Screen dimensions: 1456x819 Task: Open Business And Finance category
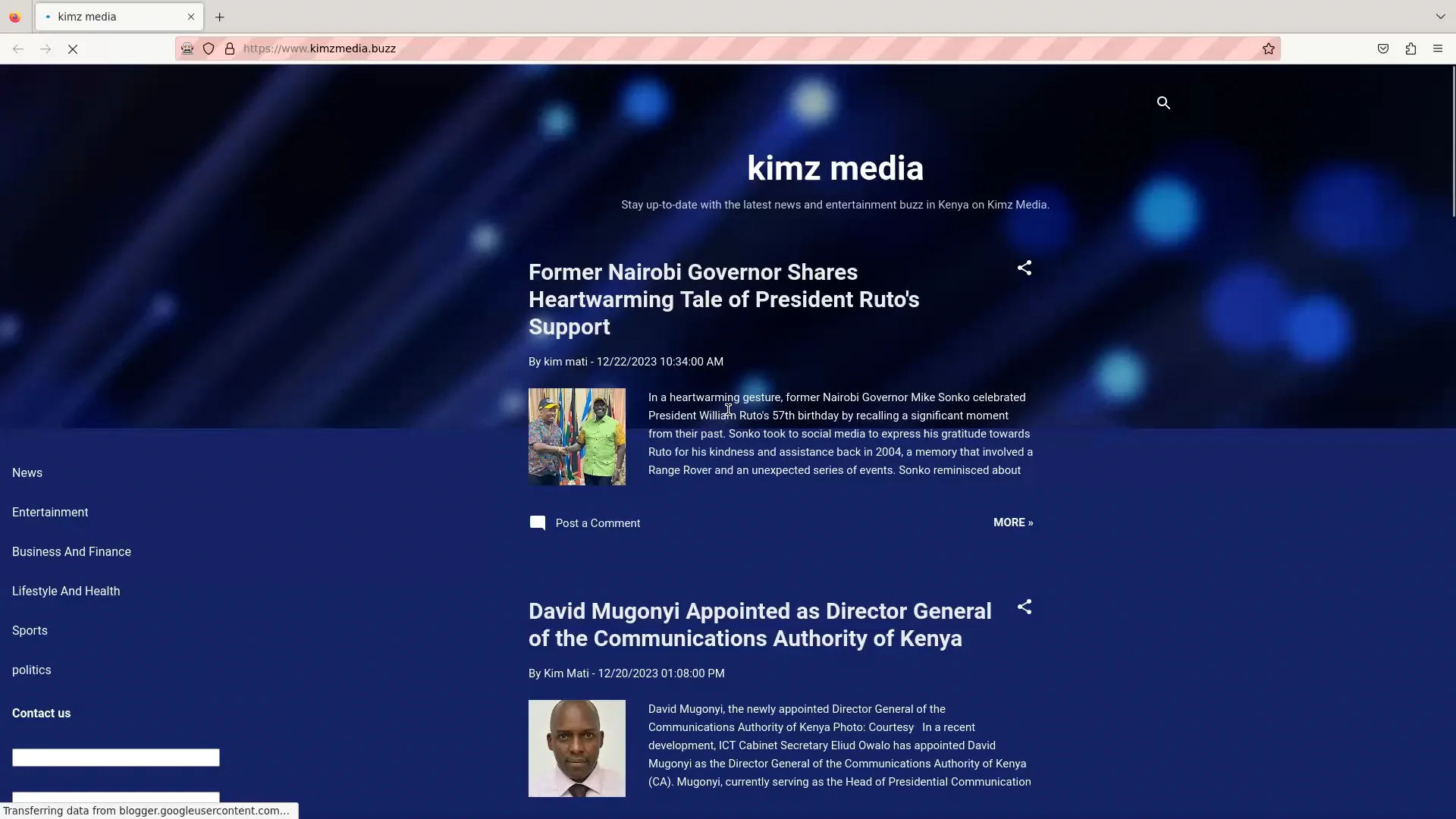click(x=71, y=551)
